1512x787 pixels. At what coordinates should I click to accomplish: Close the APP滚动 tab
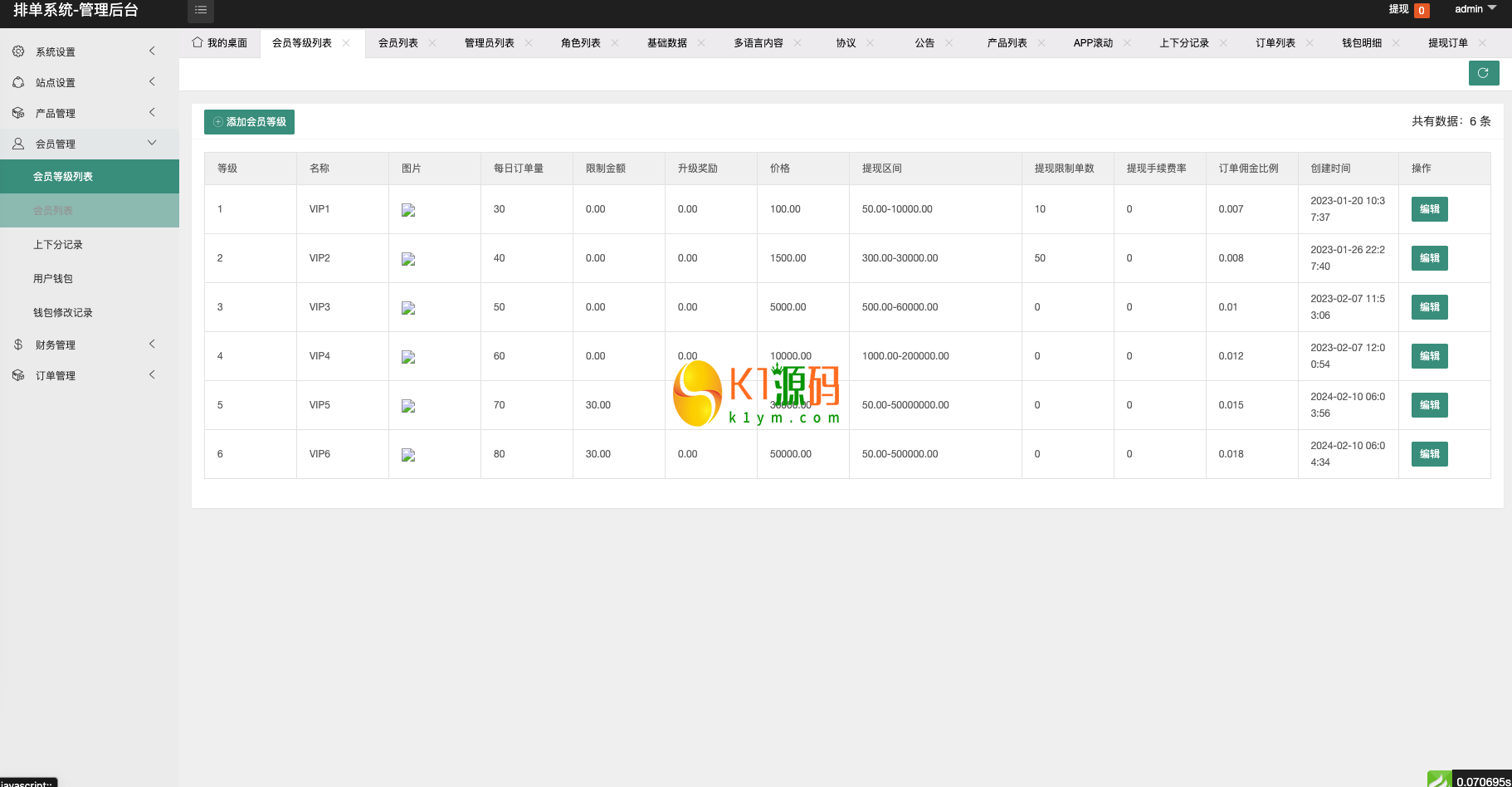(x=1127, y=43)
